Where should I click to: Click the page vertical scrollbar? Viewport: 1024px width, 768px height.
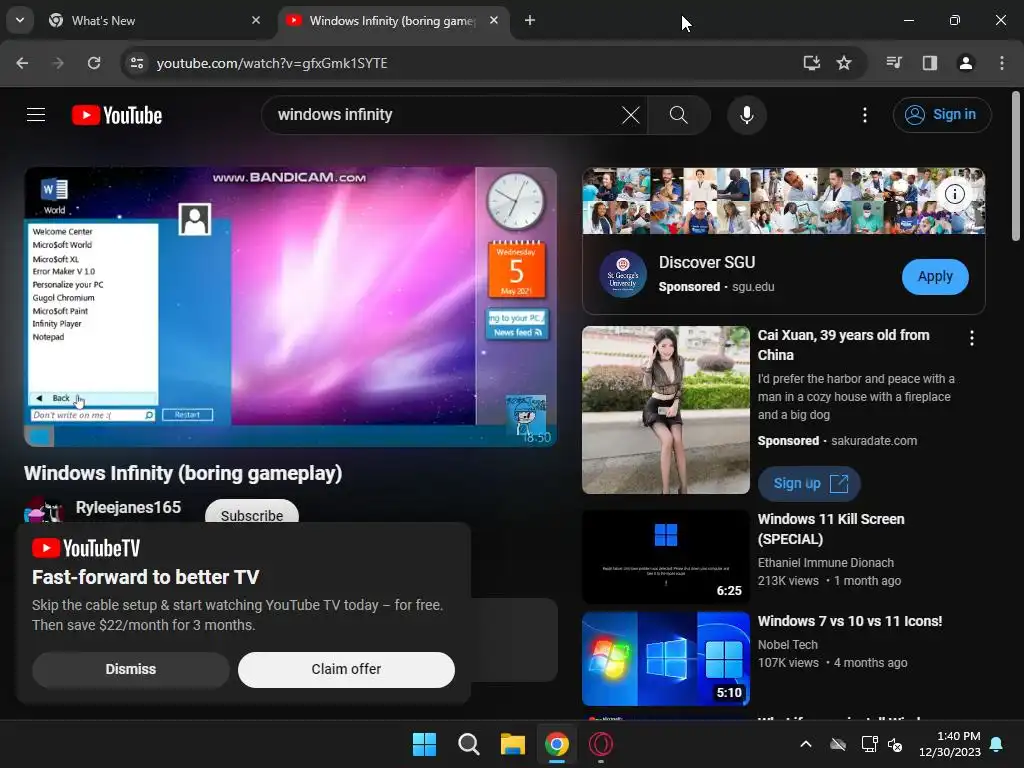[x=1016, y=167]
